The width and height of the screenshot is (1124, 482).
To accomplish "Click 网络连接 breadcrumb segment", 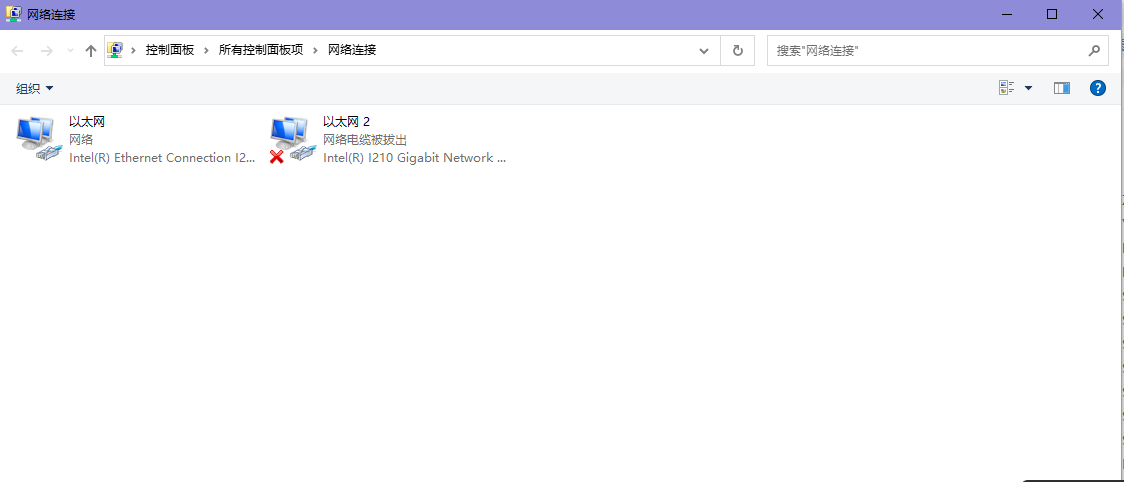I will (352, 50).
